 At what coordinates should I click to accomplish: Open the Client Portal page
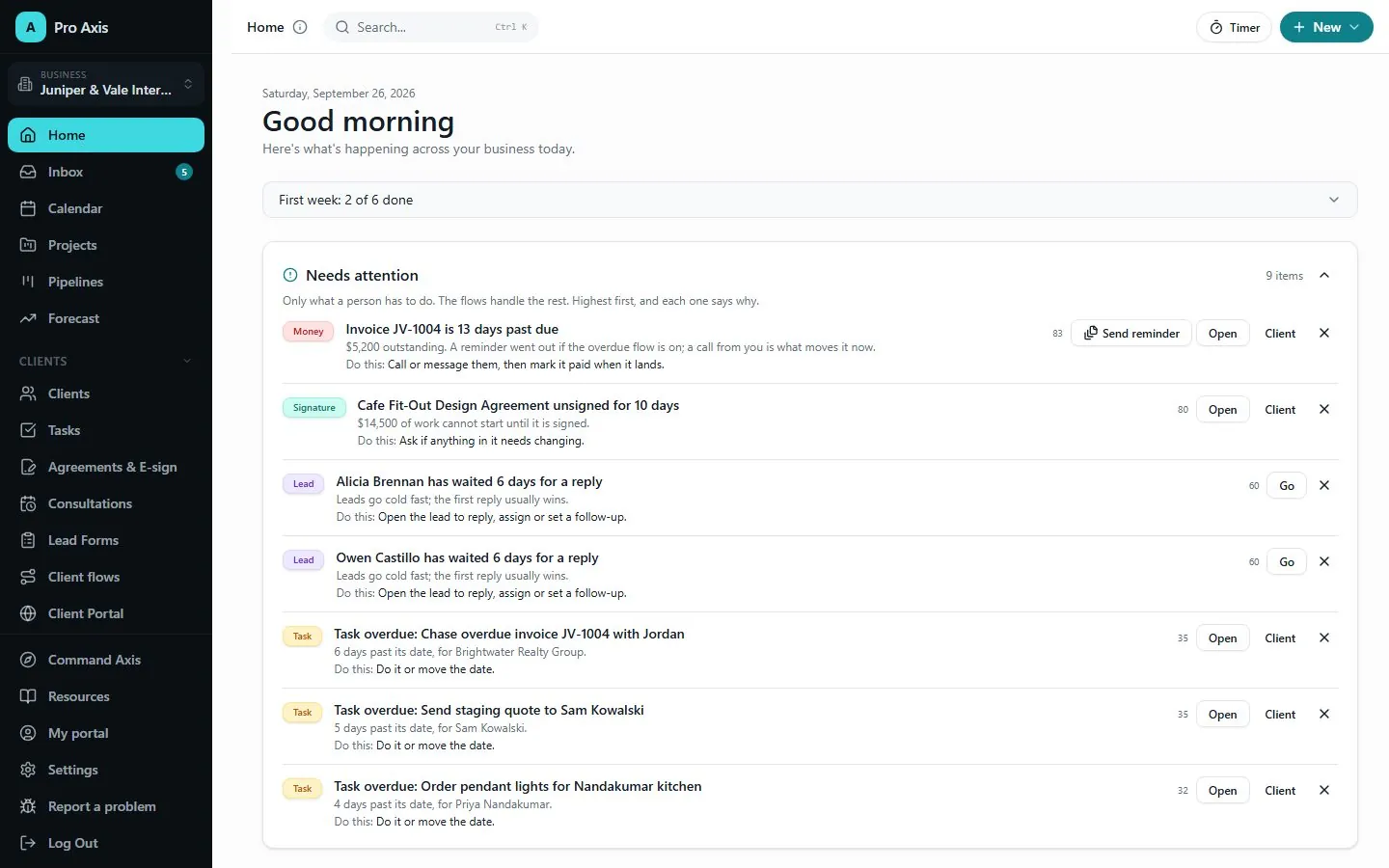point(106,613)
